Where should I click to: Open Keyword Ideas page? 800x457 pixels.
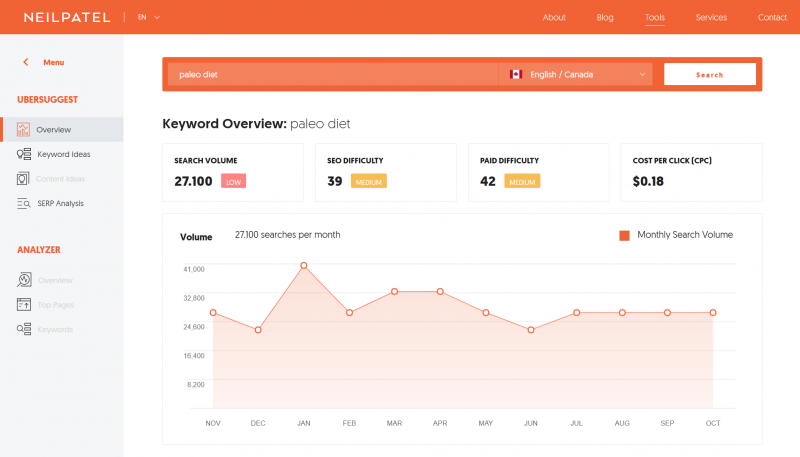point(64,154)
